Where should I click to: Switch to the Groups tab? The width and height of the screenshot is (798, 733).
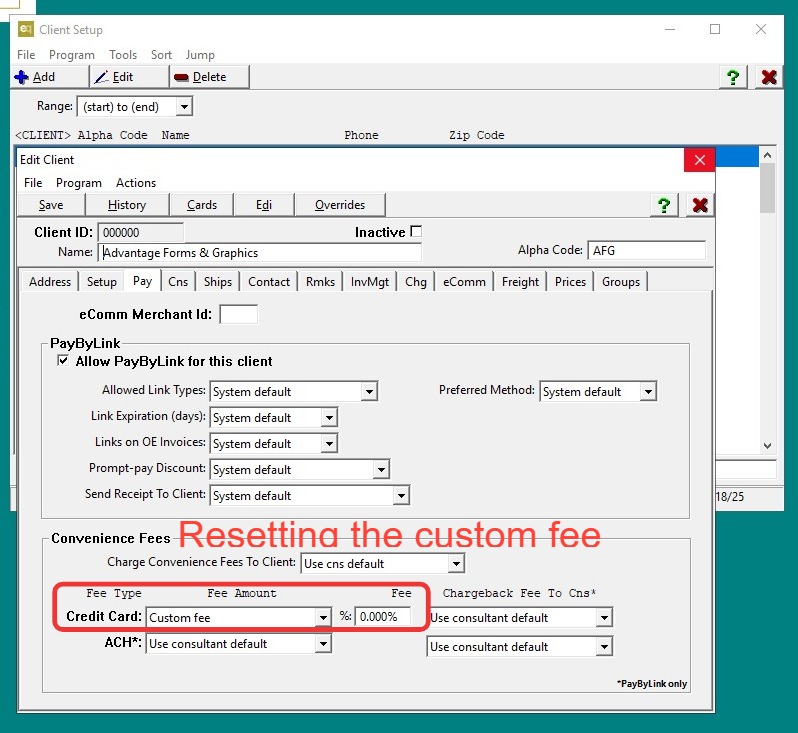[621, 281]
